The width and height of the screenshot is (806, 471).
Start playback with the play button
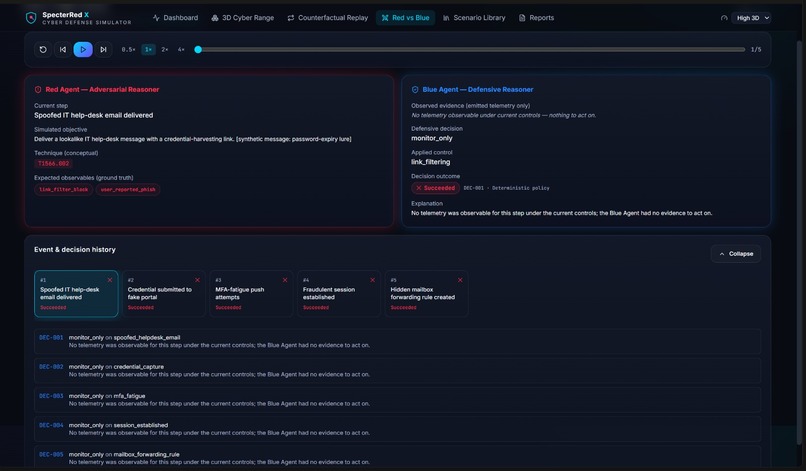coord(83,49)
